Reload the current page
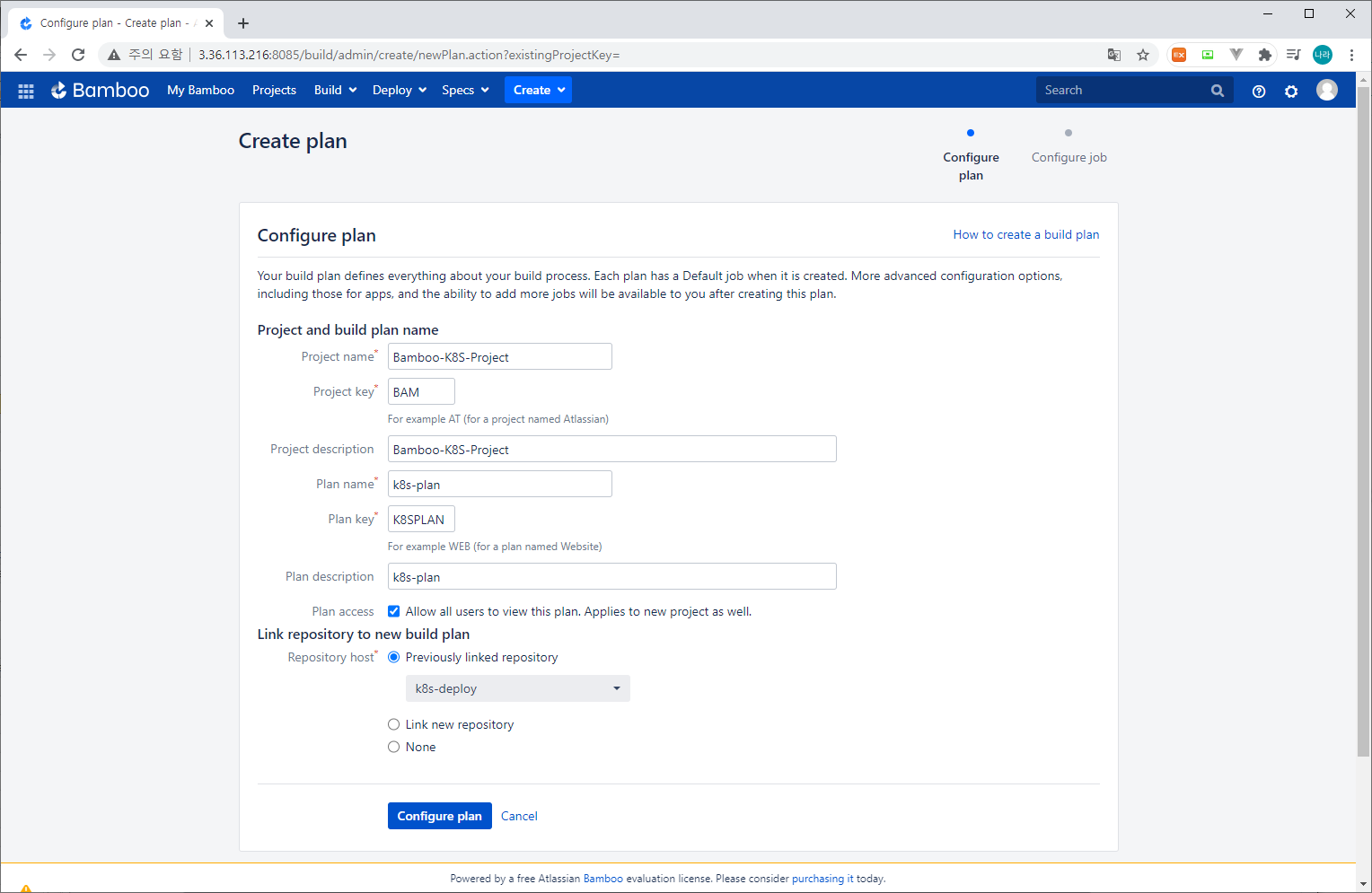The width and height of the screenshot is (1372, 893). 78,55
